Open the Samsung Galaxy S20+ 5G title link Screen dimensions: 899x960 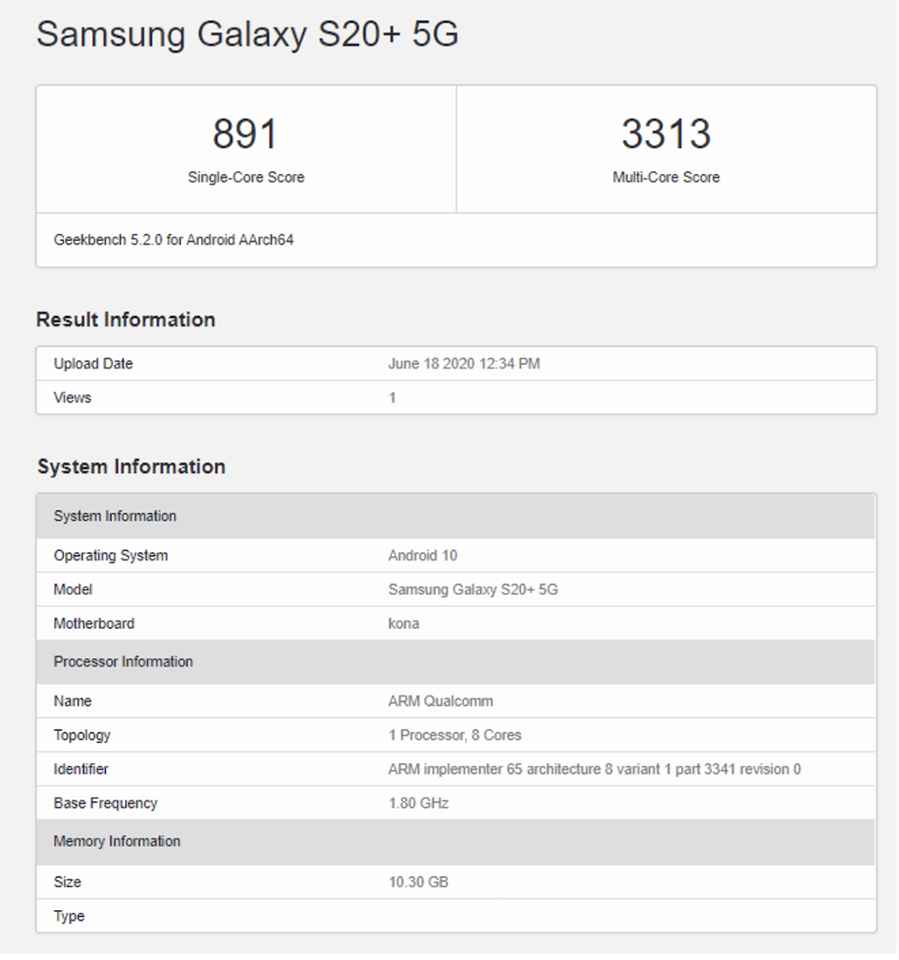[246, 35]
